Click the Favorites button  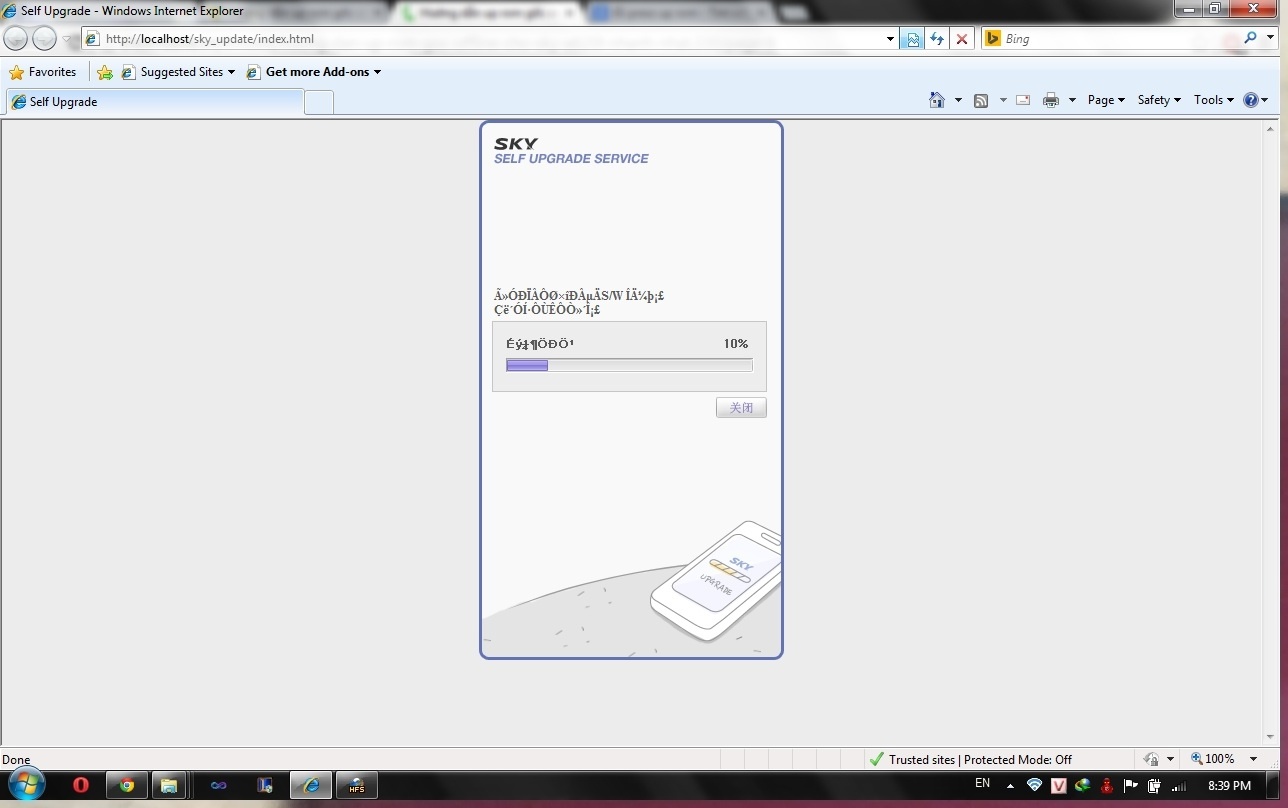(x=43, y=72)
